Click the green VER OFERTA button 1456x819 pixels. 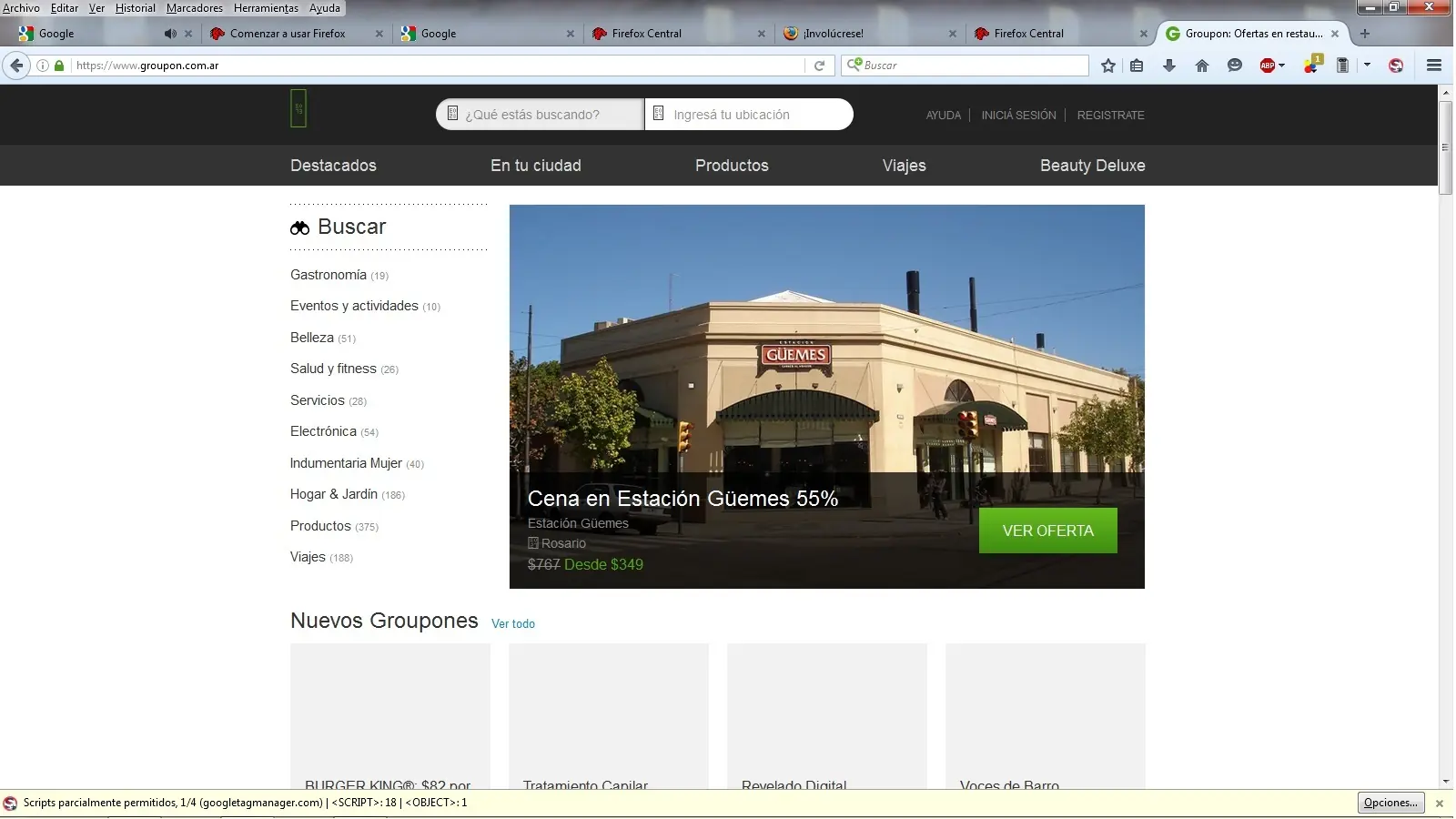coord(1048,531)
